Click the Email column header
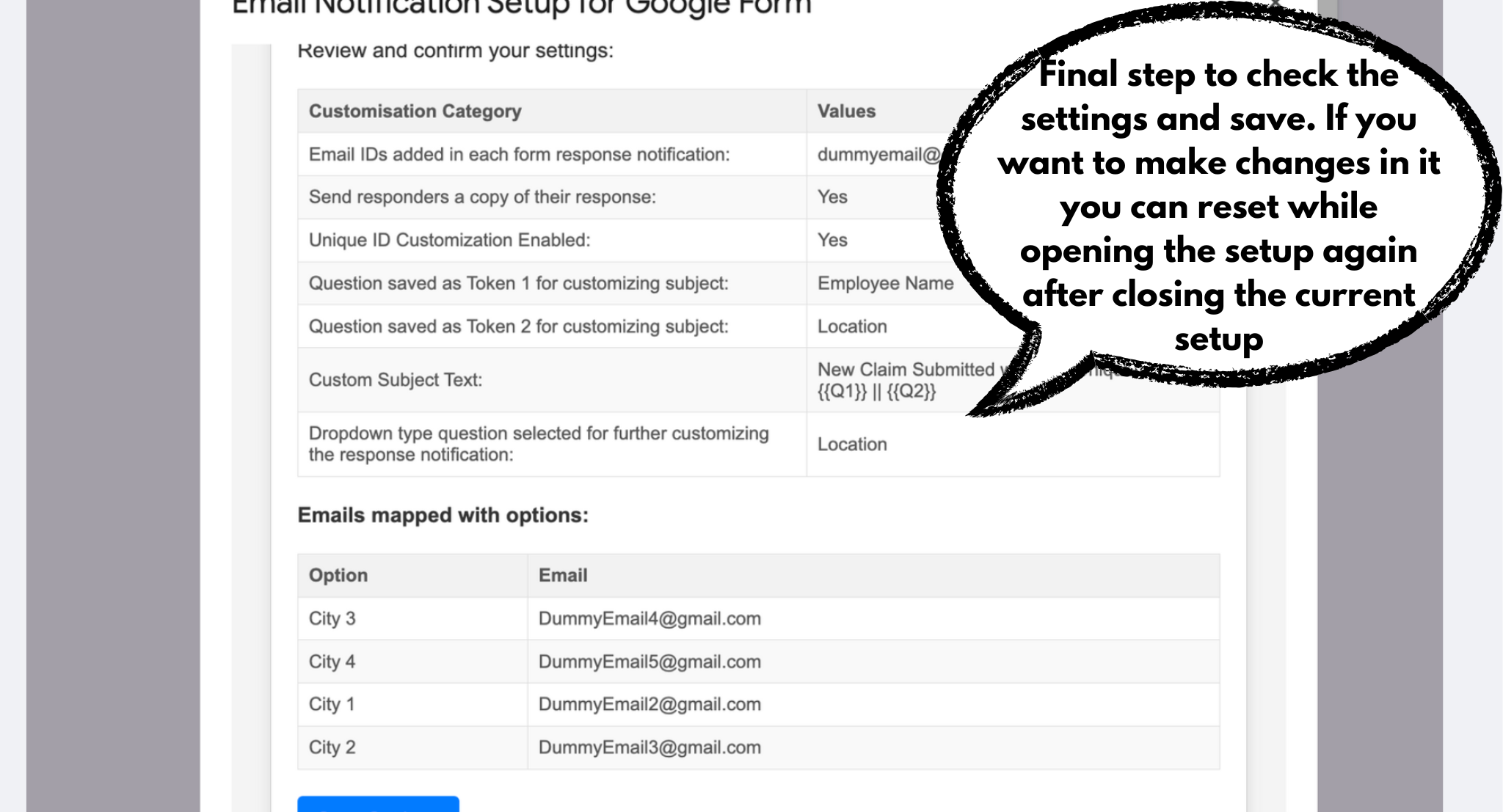 563,576
